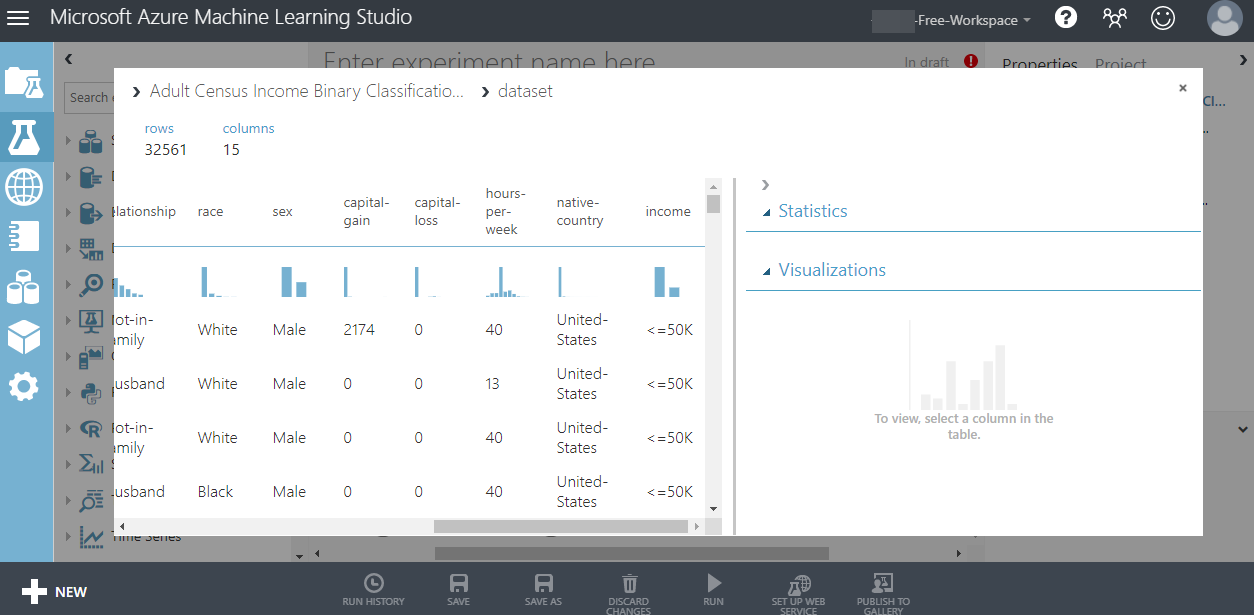Collapse the Visualizations section
The image size is (1254, 615).
point(767,271)
